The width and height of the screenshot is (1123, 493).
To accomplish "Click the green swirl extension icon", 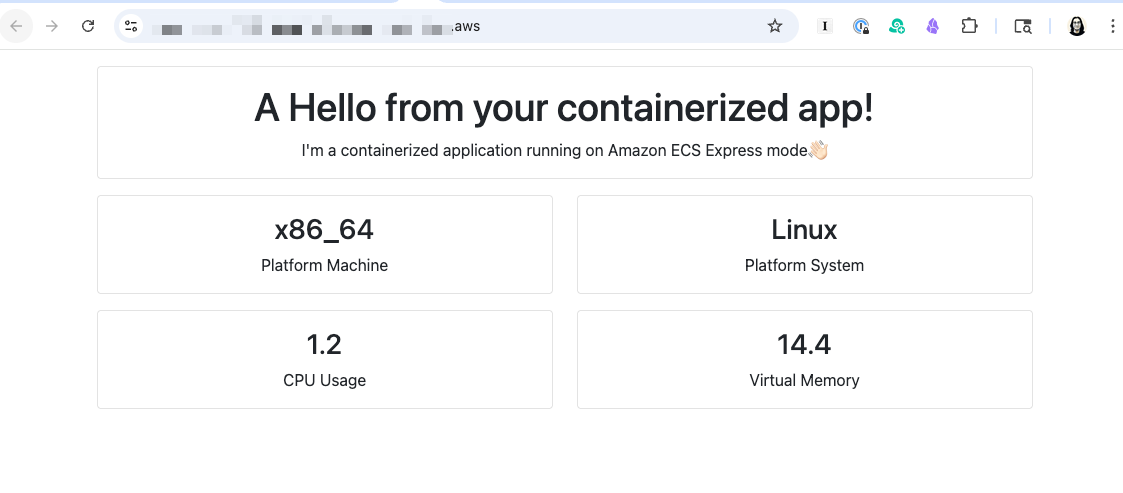I will click(897, 26).
